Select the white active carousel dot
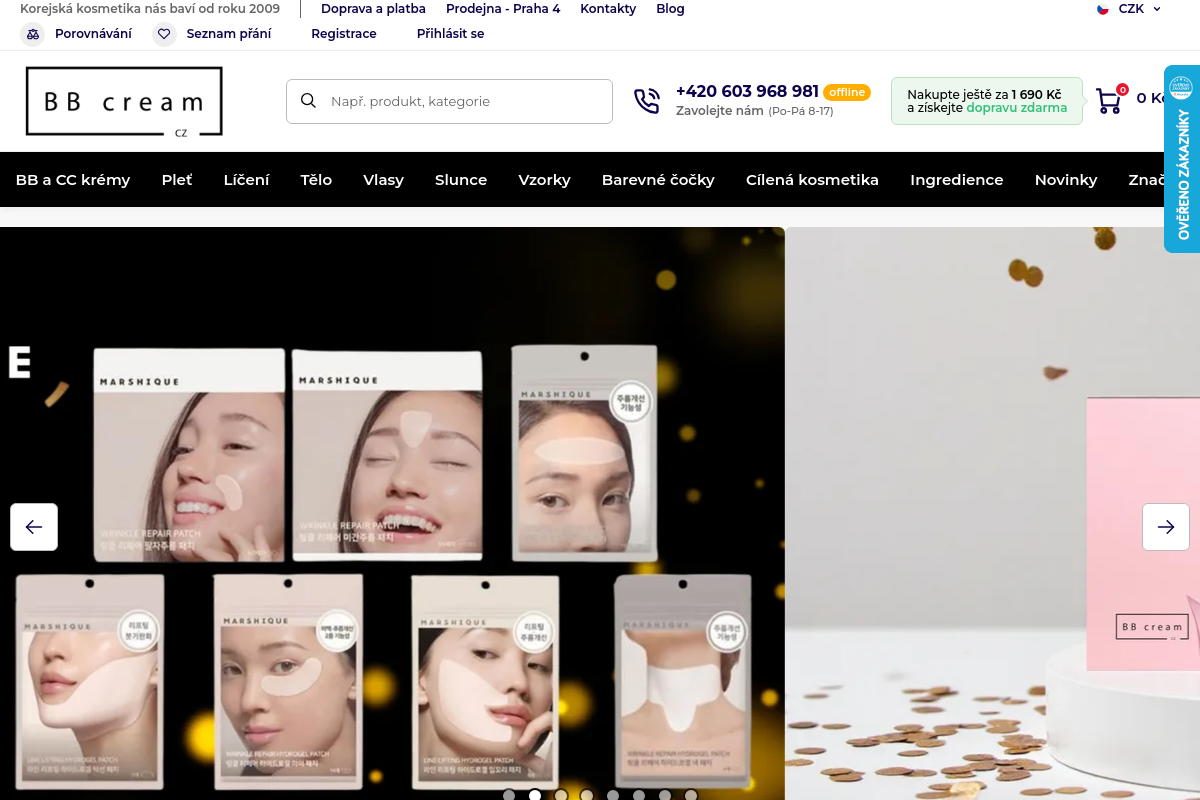 [535, 795]
